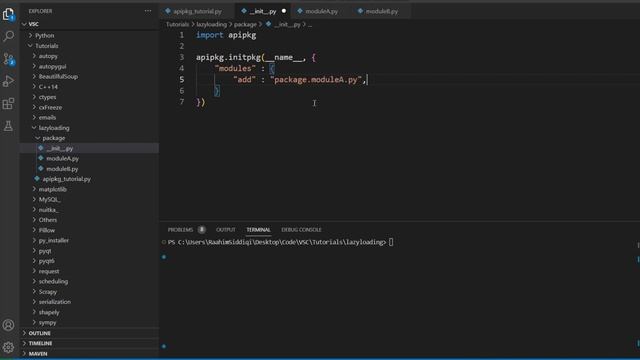Open the PROBLEMS panel tab
The width and height of the screenshot is (640, 360).
tap(180, 230)
